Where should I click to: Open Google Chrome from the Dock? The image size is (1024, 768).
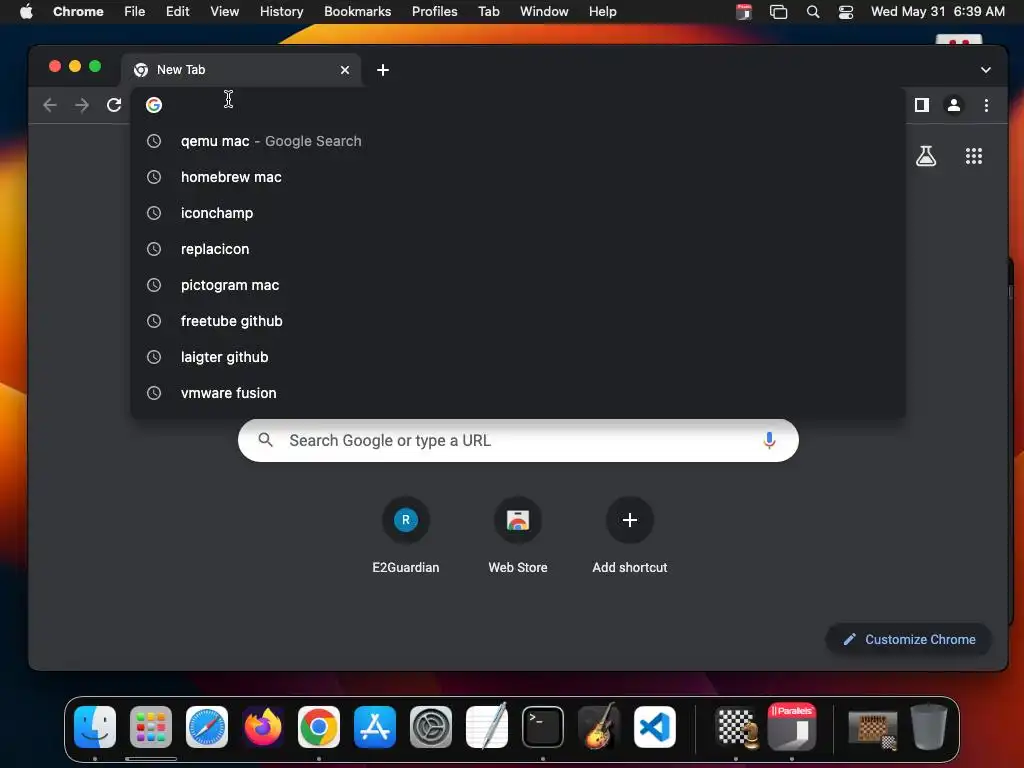click(319, 727)
